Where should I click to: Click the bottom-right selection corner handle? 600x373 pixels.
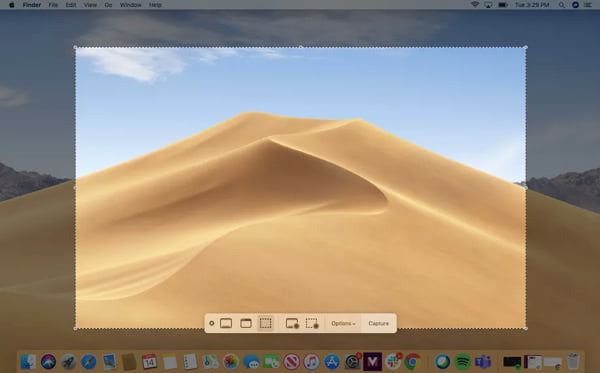526,328
